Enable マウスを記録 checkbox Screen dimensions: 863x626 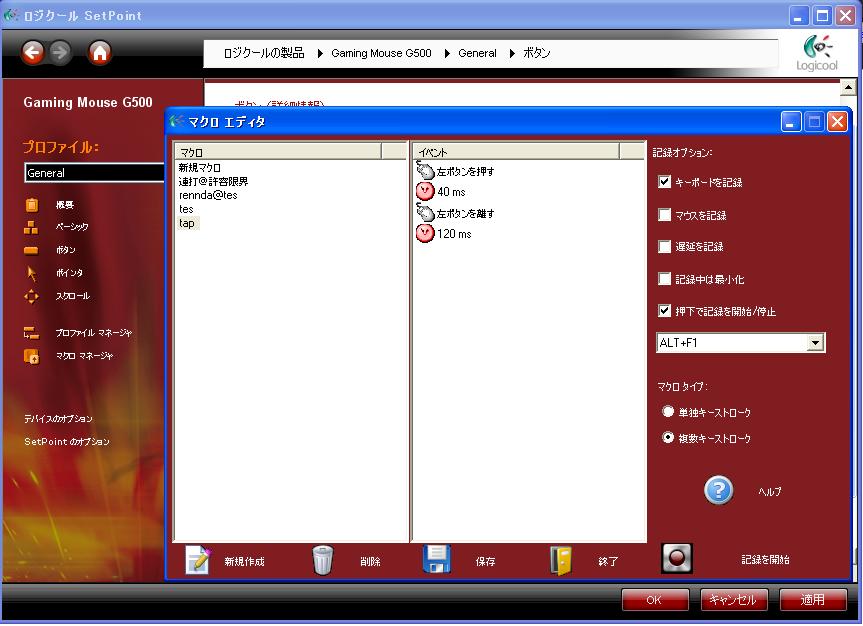(x=664, y=215)
